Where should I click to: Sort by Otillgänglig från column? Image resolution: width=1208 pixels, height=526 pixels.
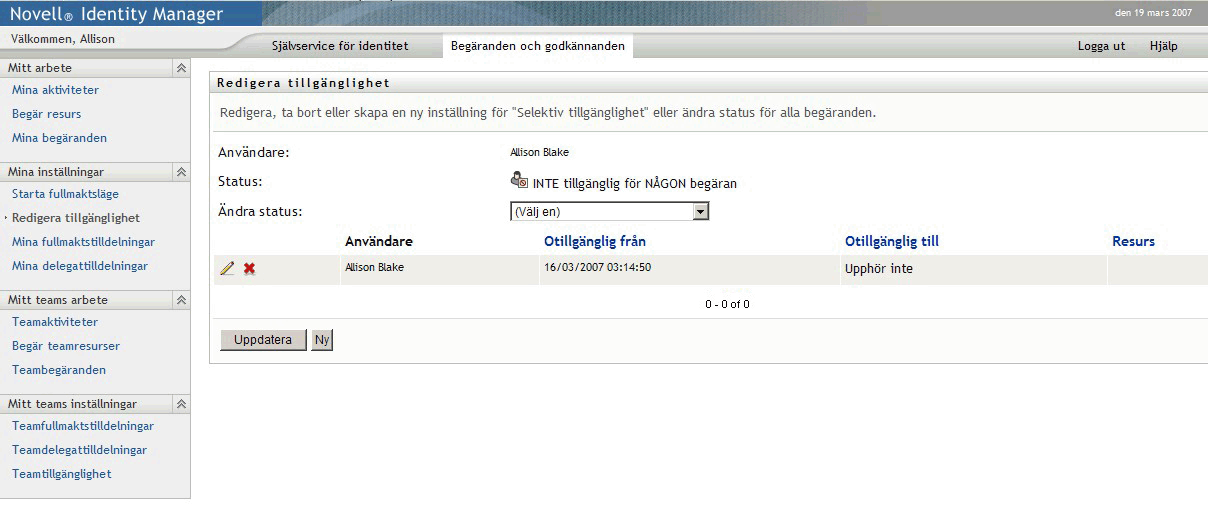pos(595,242)
